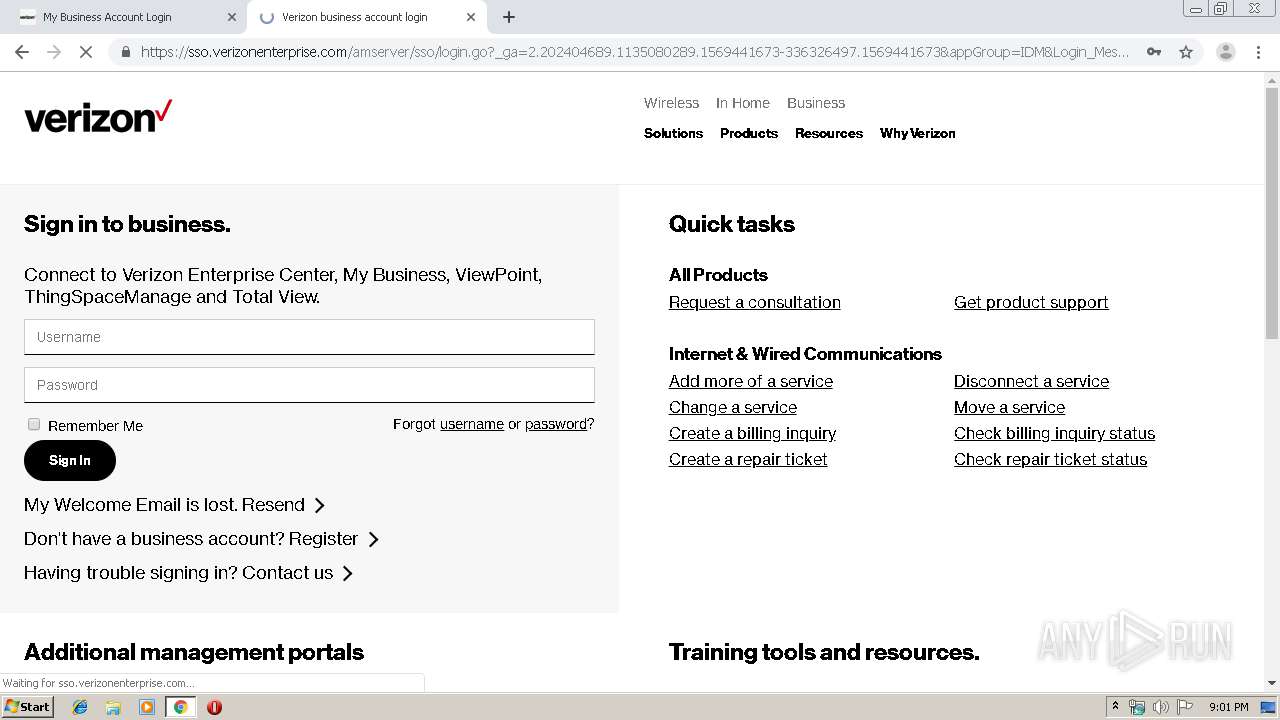Click the Sign In button
The image size is (1280, 720).
click(x=70, y=460)
